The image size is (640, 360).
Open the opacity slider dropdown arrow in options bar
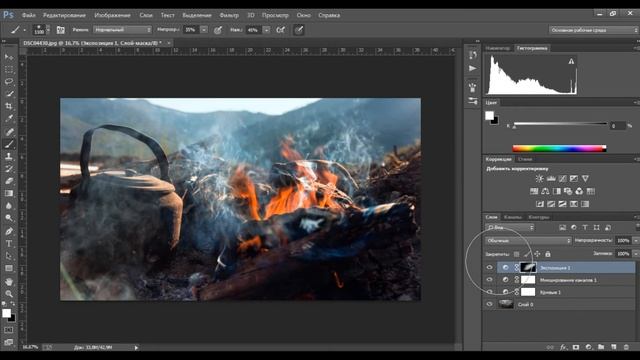pyautogui.click(x=204, y=30)
